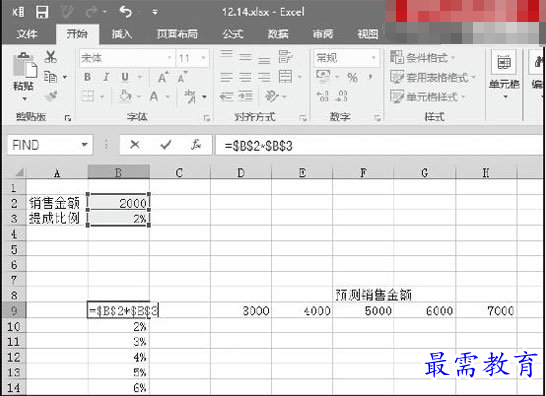Click the Orientation text rotate icon
Screen dimensions: 546x396
(272, 96)
